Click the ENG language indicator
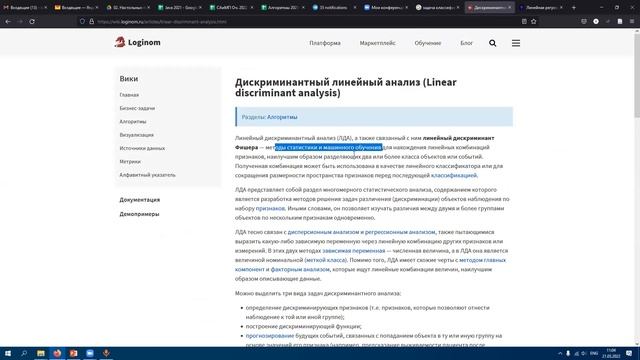This screenshot has height=360, width=640. pos(594,353)
